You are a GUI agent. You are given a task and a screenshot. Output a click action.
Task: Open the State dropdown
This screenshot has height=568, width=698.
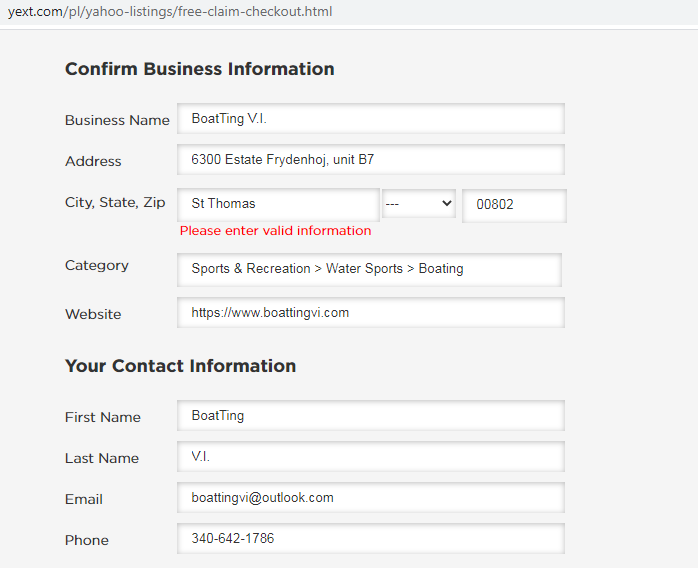click(x=419, y=204)
